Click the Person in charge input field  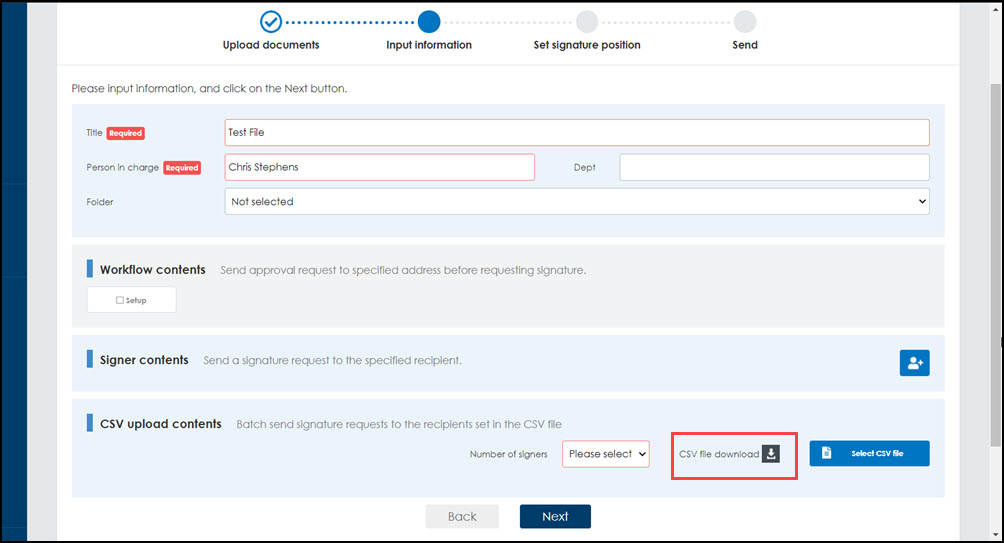(x=380, y=167)
